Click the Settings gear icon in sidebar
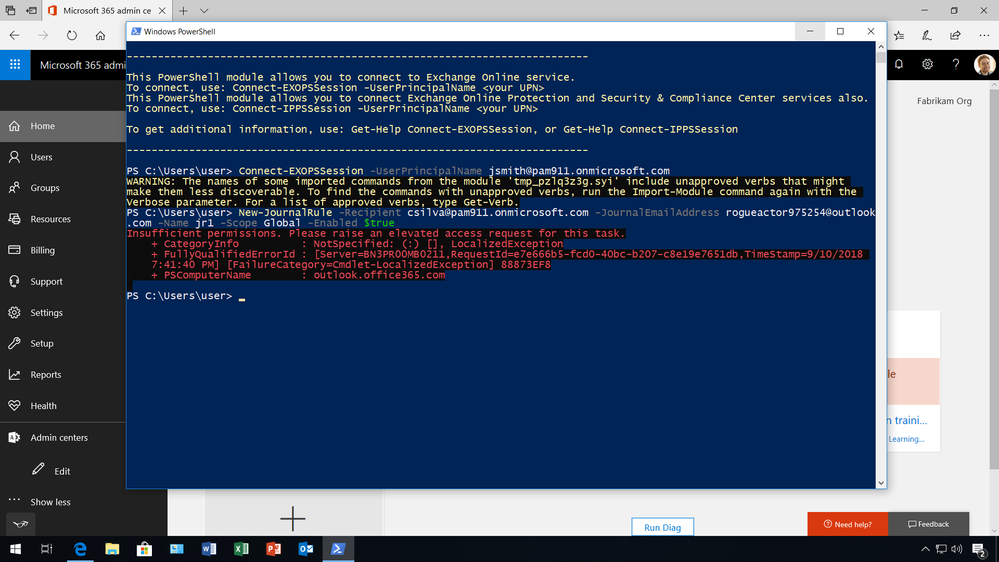 (x=14, y=312)
